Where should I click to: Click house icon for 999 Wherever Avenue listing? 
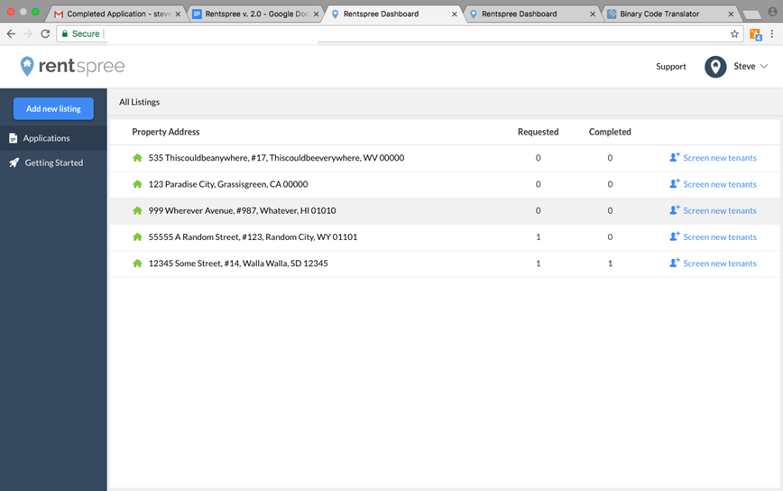137,211
